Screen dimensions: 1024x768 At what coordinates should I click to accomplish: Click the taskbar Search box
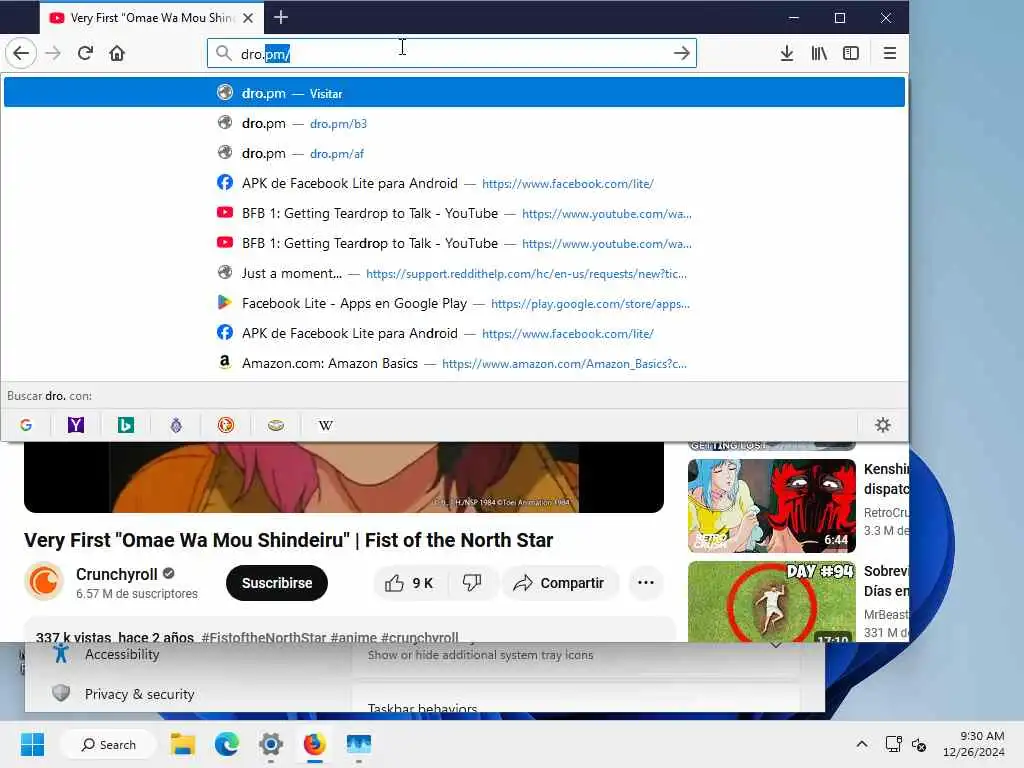[x=108, y=744]
